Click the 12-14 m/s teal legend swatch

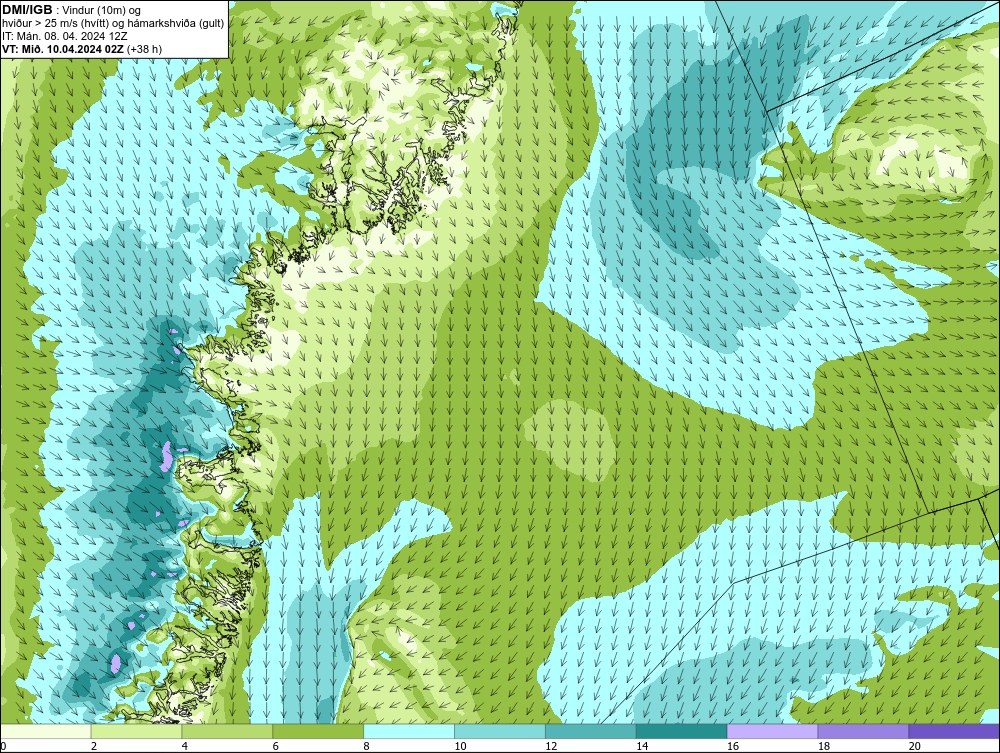point(591,731)
